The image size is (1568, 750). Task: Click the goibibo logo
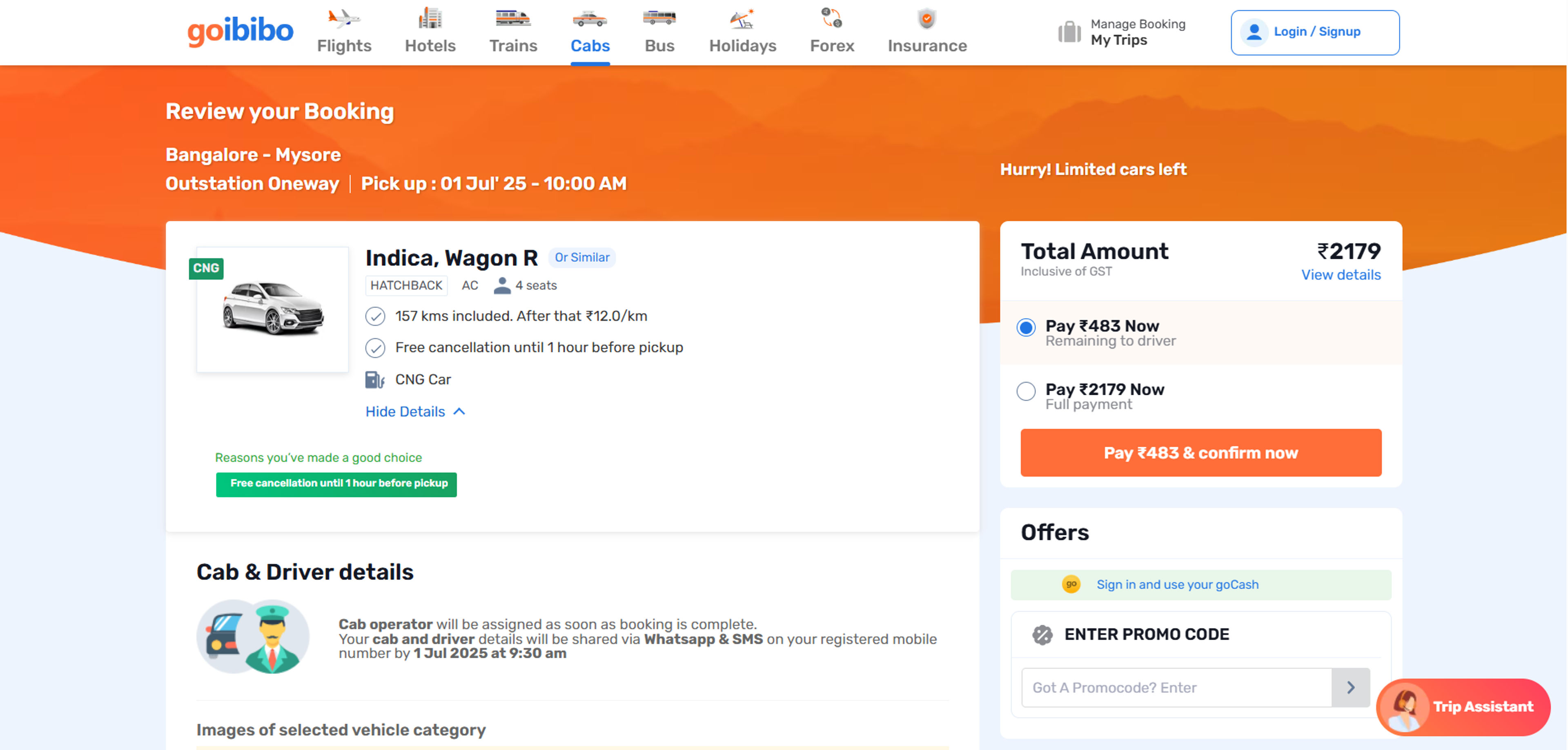240,31
